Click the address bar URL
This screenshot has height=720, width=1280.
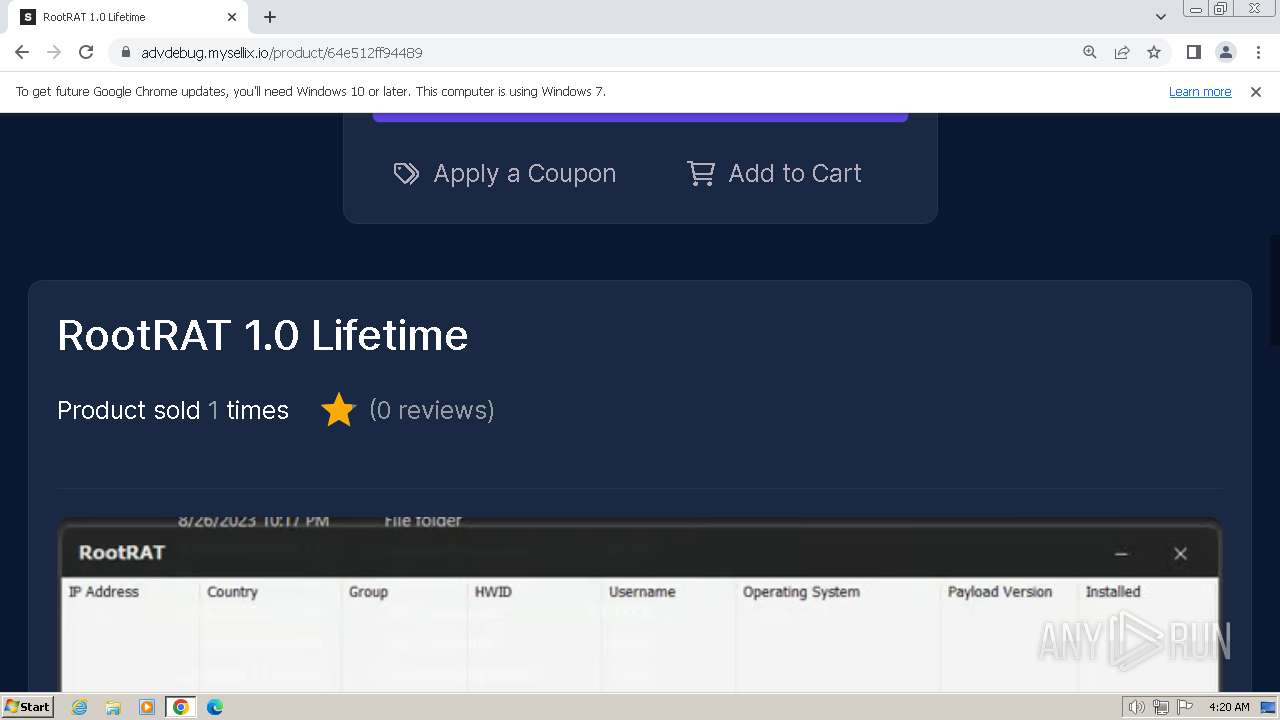pyautogui.click(x=282, y=52)
